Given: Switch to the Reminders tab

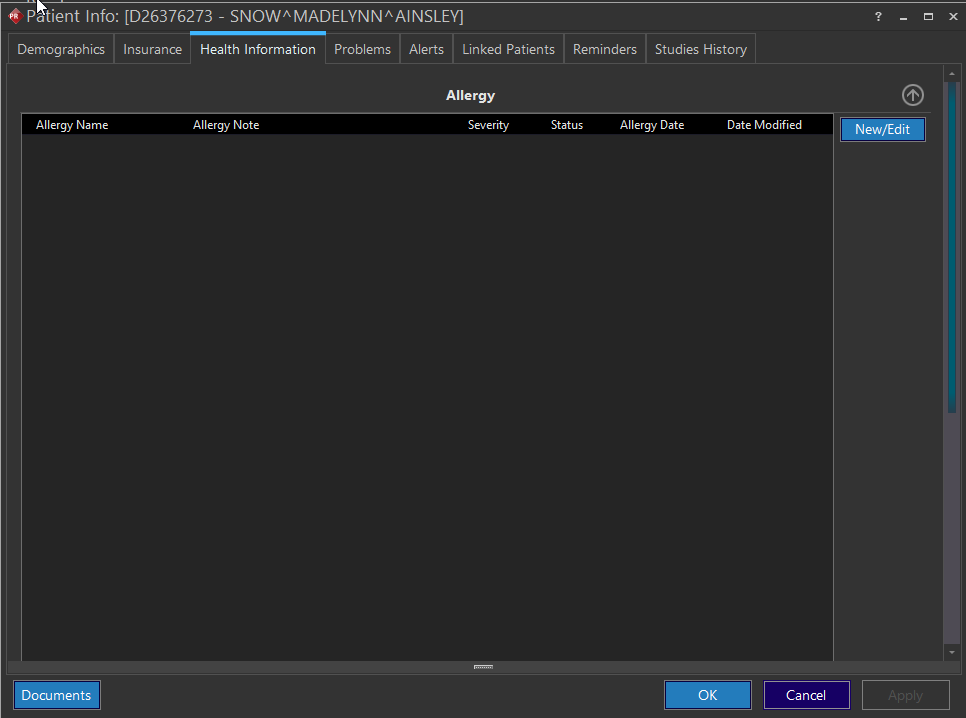Looking at the screenshot, I should click(605, 49).
